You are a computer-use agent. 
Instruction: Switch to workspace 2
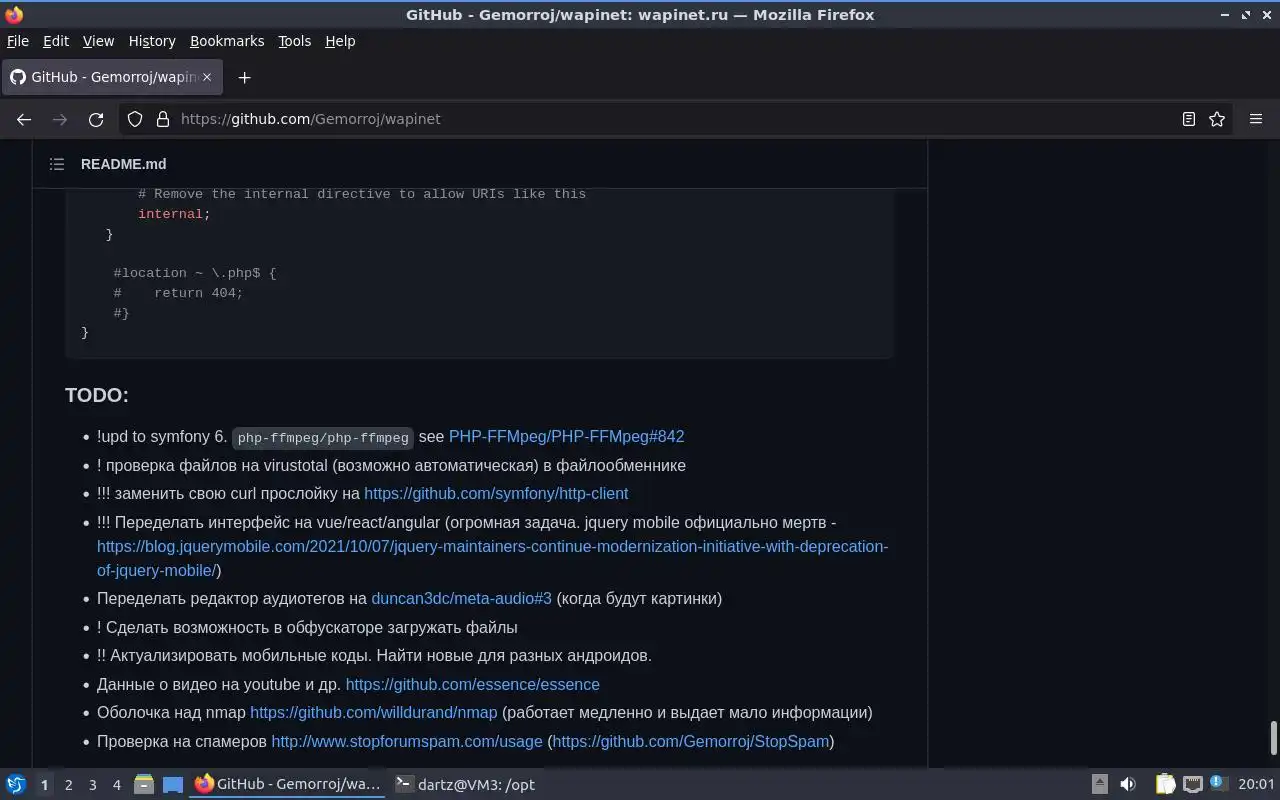68,785
